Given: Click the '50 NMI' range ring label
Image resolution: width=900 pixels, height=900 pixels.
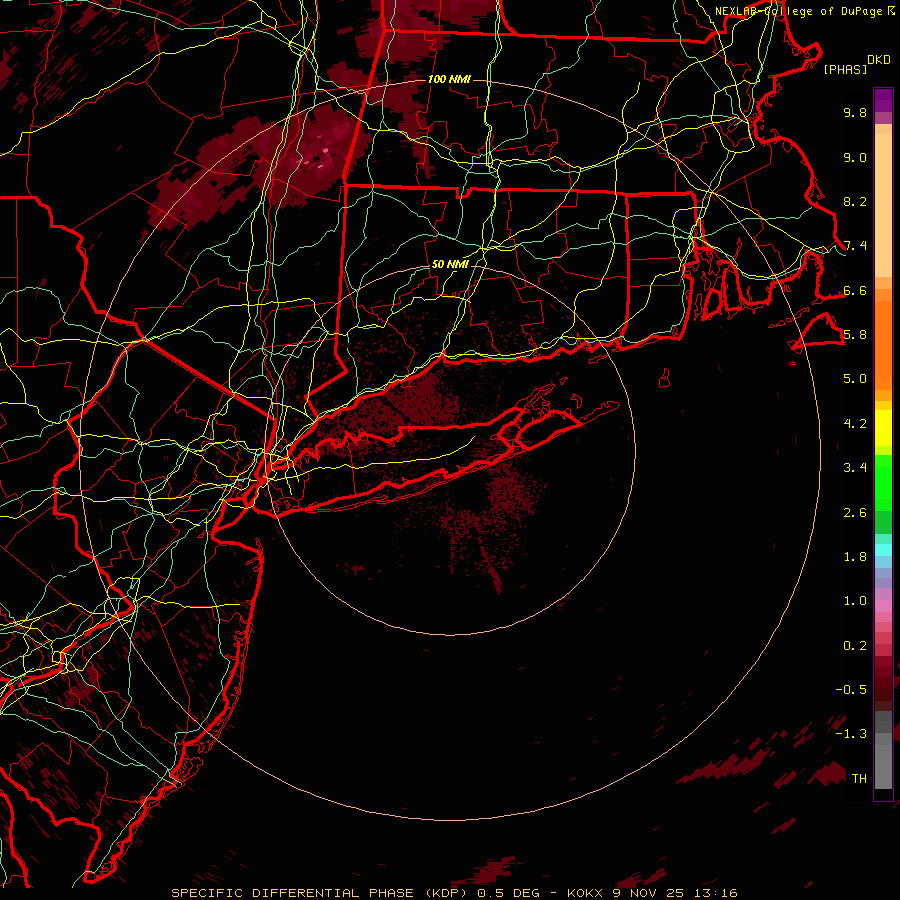Looking at the screenshot, I should click(451, 265).
